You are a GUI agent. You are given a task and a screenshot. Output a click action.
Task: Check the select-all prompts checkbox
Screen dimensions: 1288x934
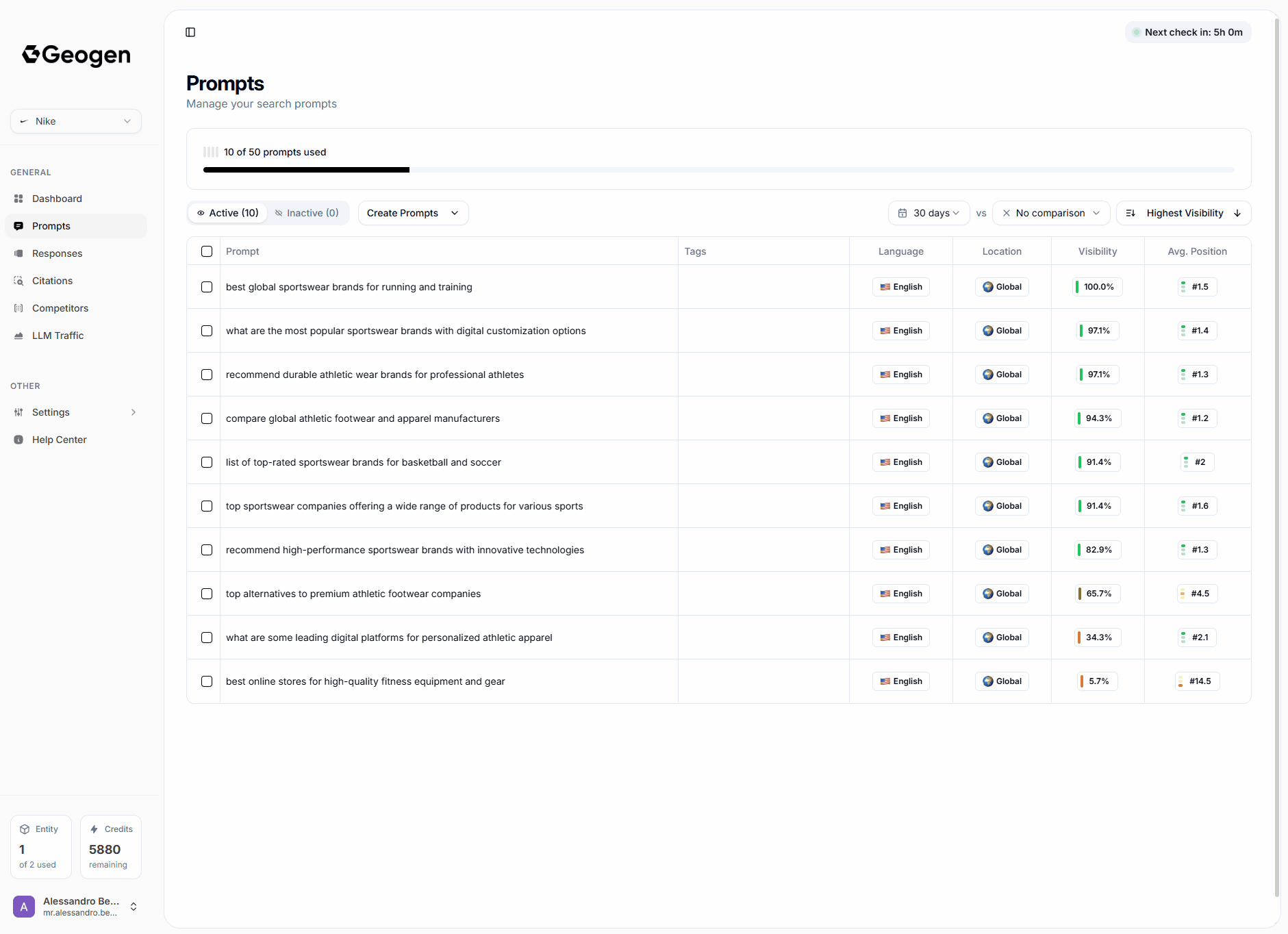coord(207,251)
